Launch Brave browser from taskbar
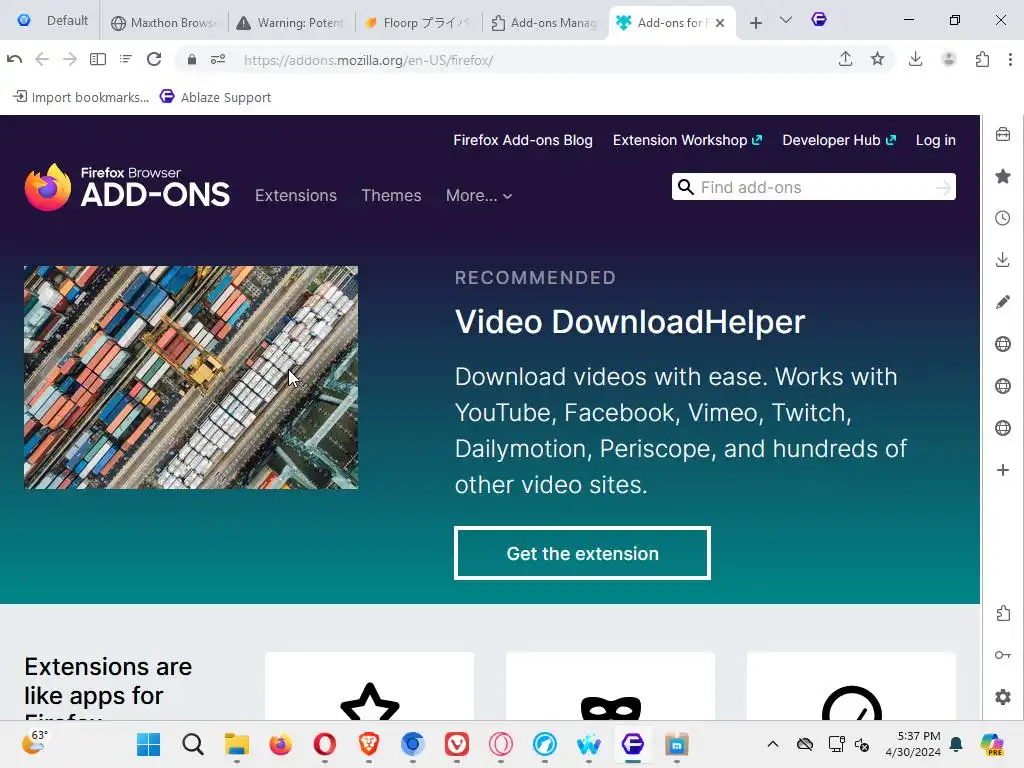1024x768 pixels. point(369,744)
